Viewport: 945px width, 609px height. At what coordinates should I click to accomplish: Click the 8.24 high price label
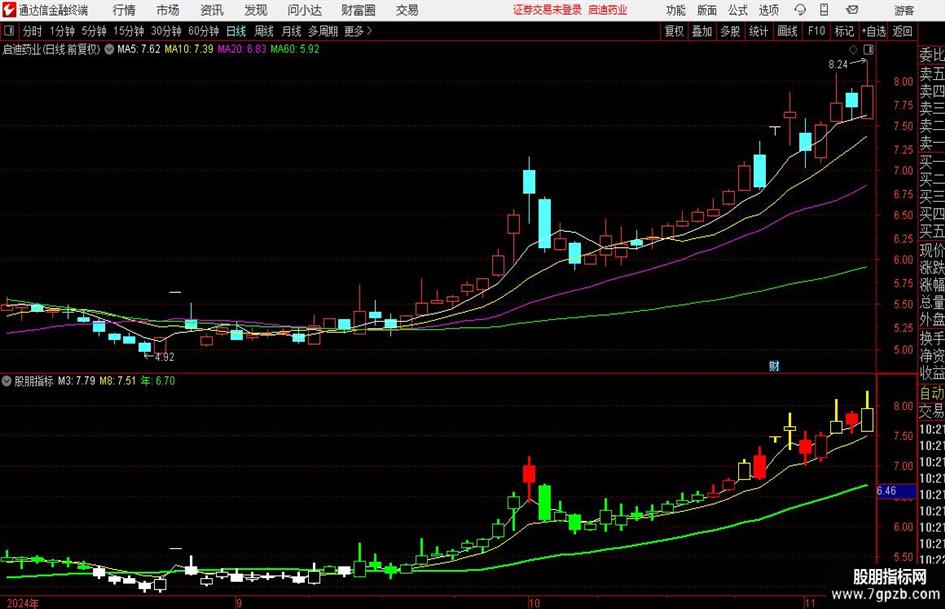point(838,65)
